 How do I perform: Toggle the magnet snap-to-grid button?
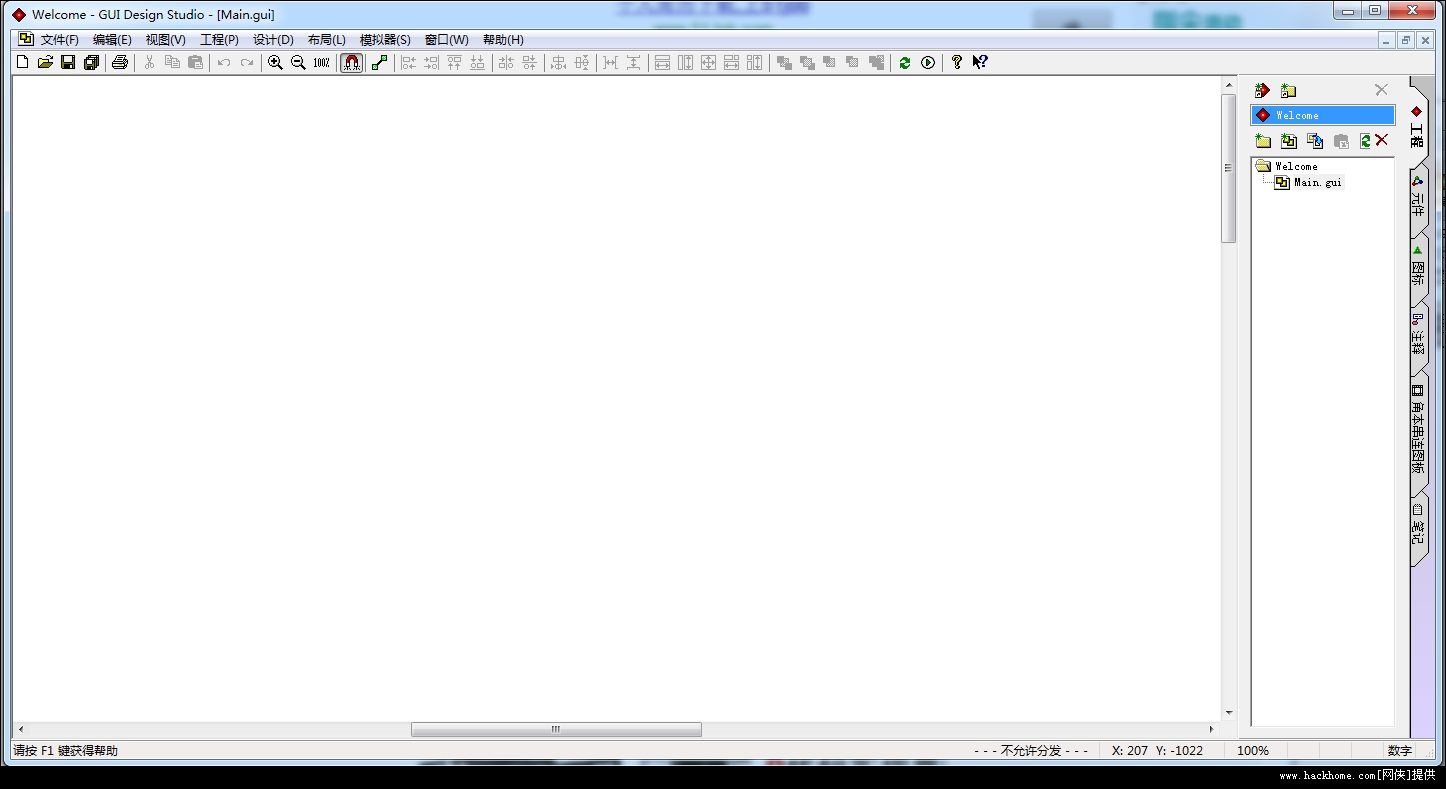click(x=351, y=62)
